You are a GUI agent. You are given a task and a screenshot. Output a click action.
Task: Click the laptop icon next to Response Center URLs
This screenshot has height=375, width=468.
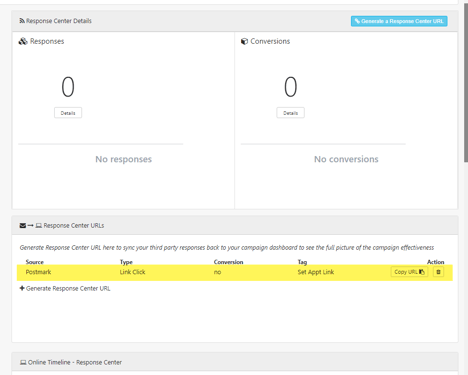[x=39, y=226]
